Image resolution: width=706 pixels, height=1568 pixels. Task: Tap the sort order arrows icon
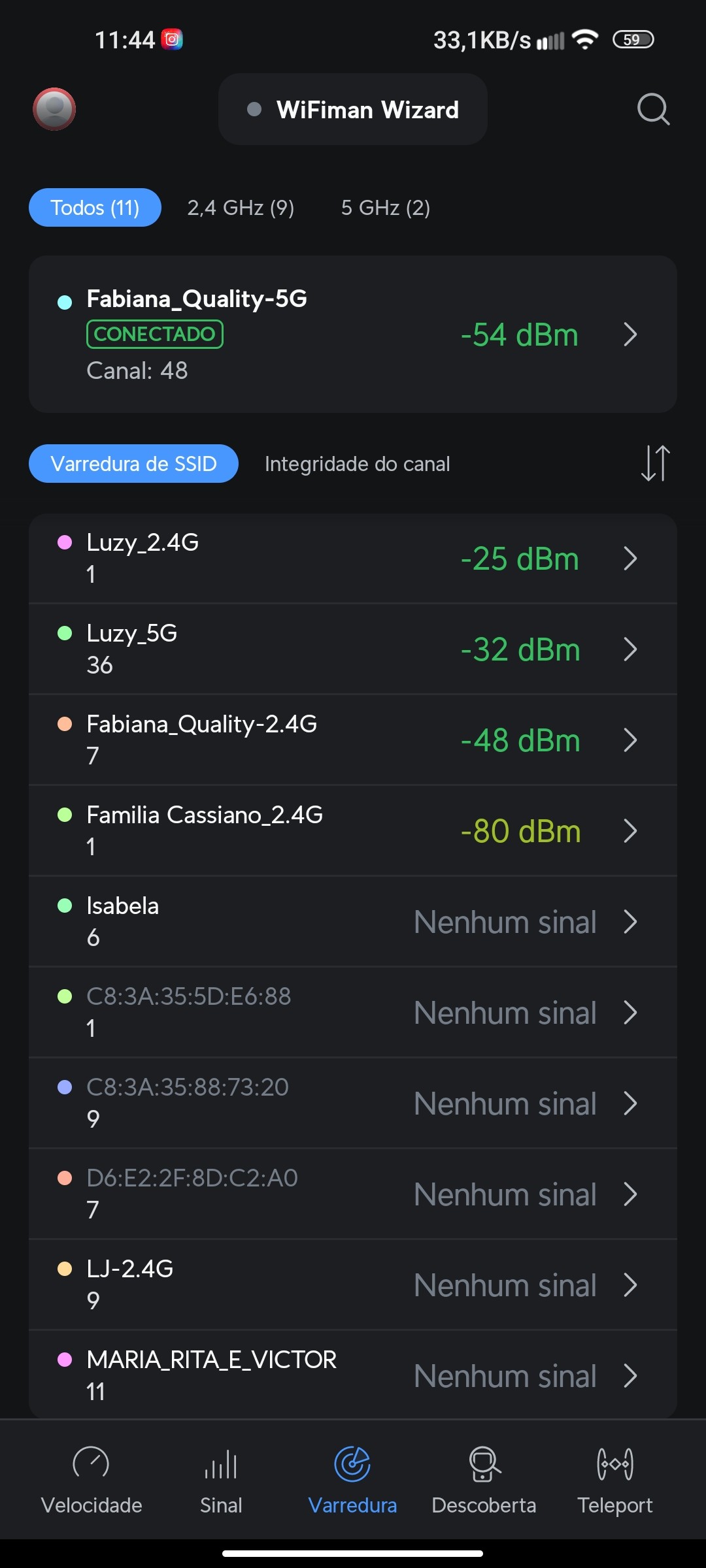tap(655, 463)
